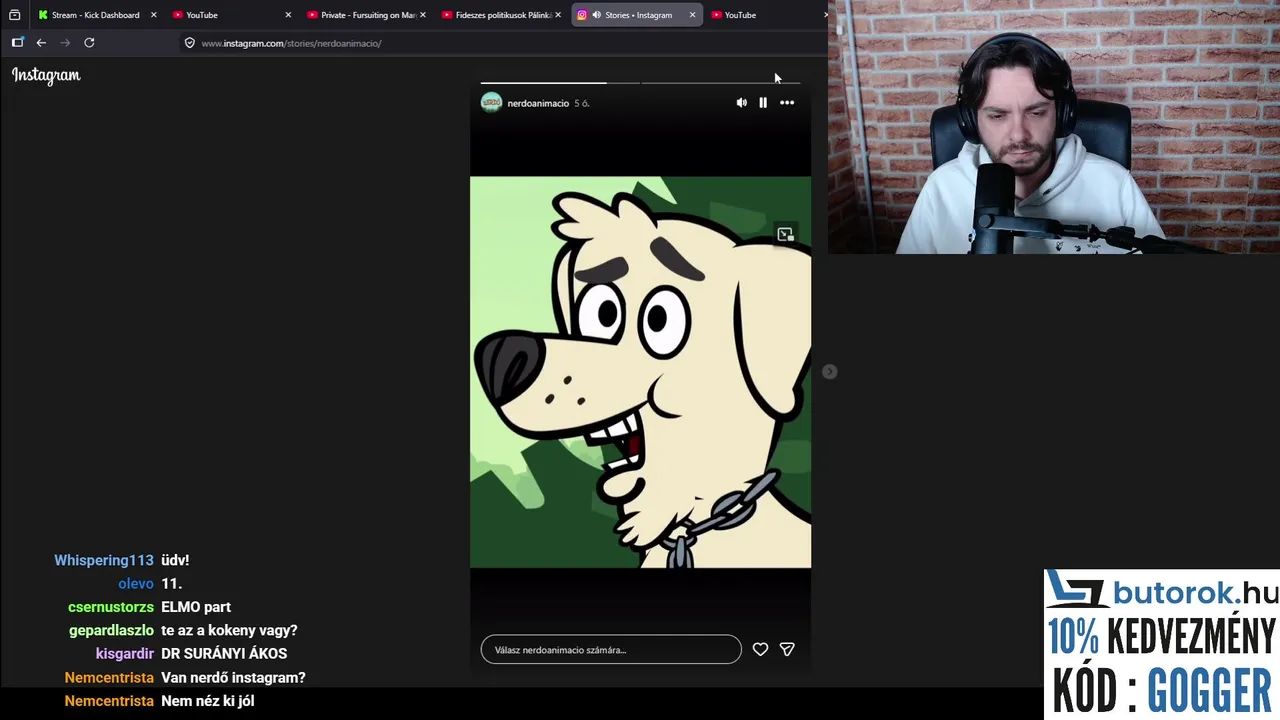The image size is (1280, 720).
Task: Click the butorok.hu ad banner
Action: click(x=1162, y=645)
